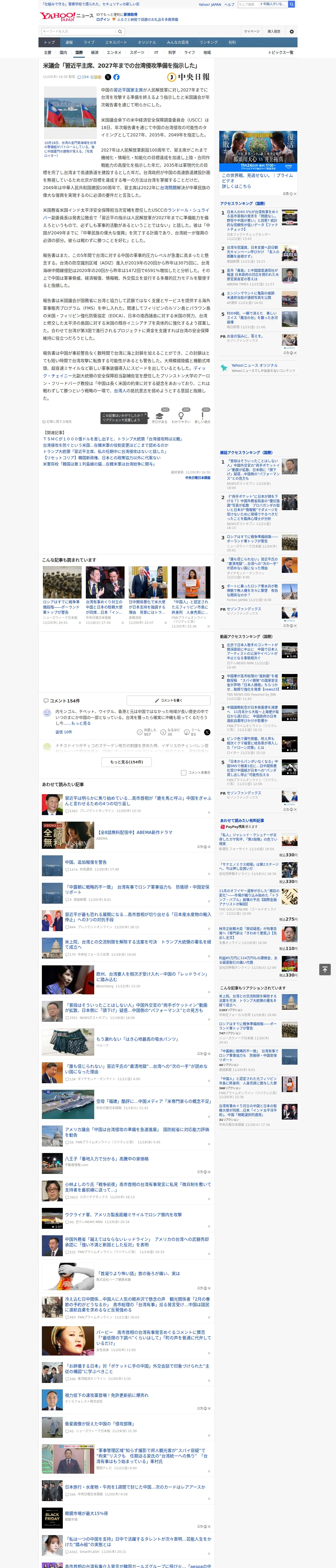
Task: Open the 科学 category
Action: [172, 52]
